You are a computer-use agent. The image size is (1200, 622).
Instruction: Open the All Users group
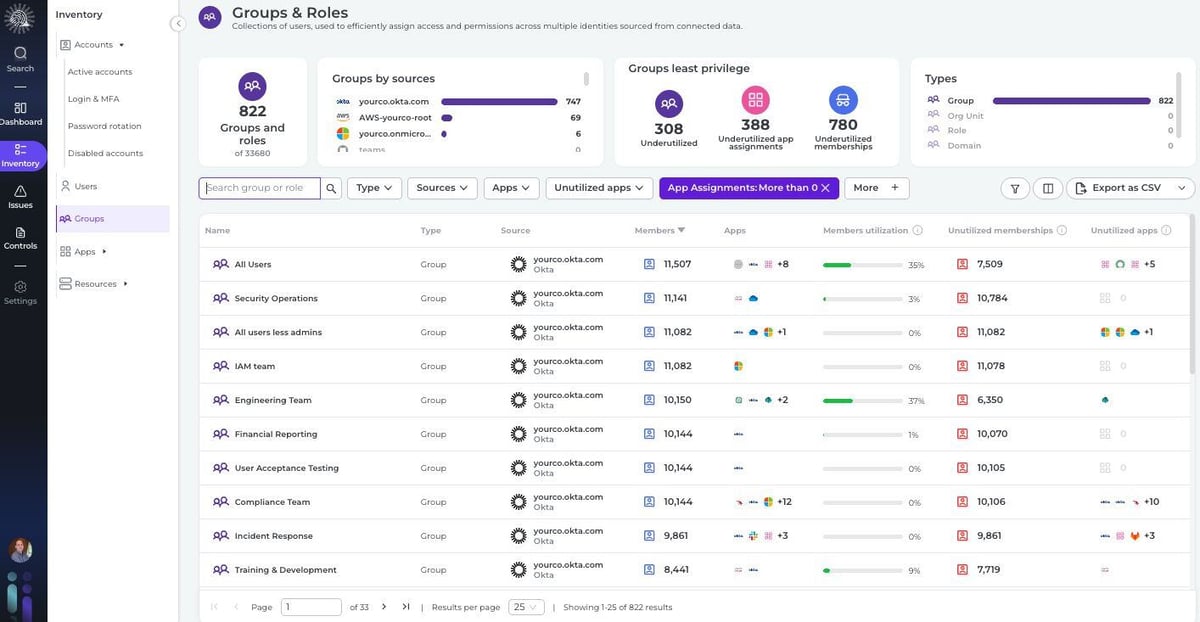tap(253, 264)
